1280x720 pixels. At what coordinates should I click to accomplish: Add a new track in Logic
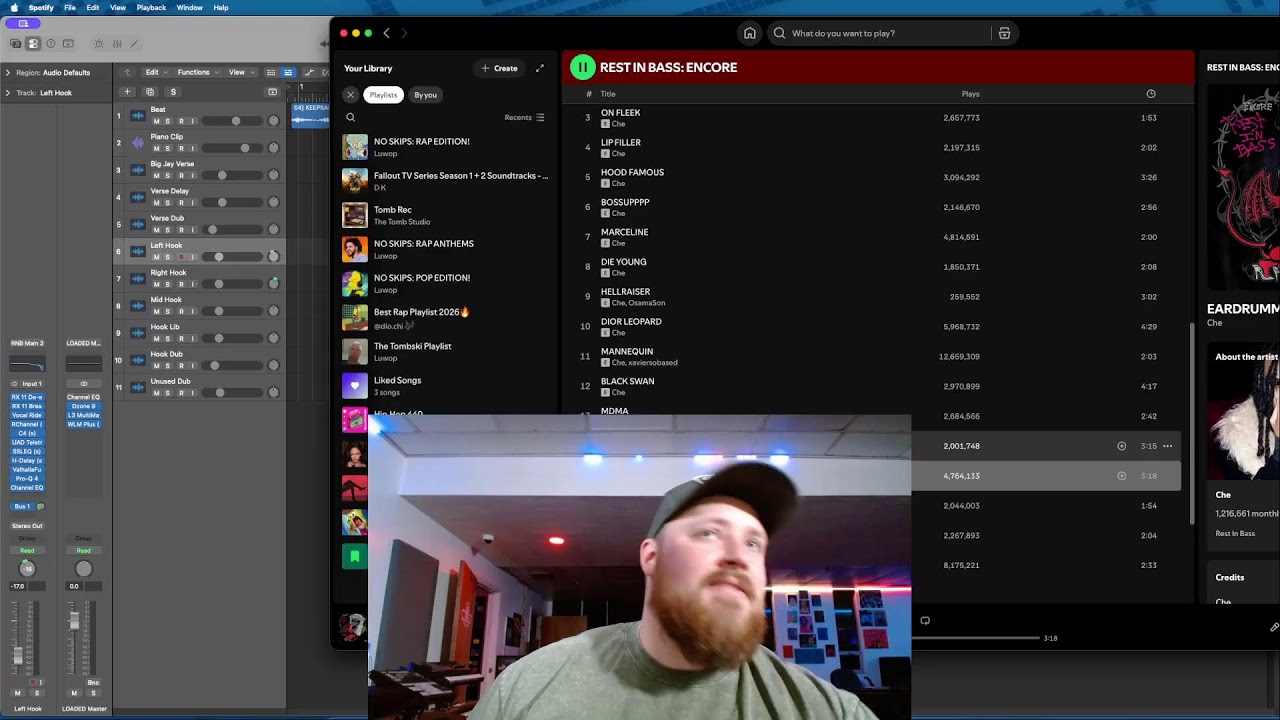click(x=127, y=92)
